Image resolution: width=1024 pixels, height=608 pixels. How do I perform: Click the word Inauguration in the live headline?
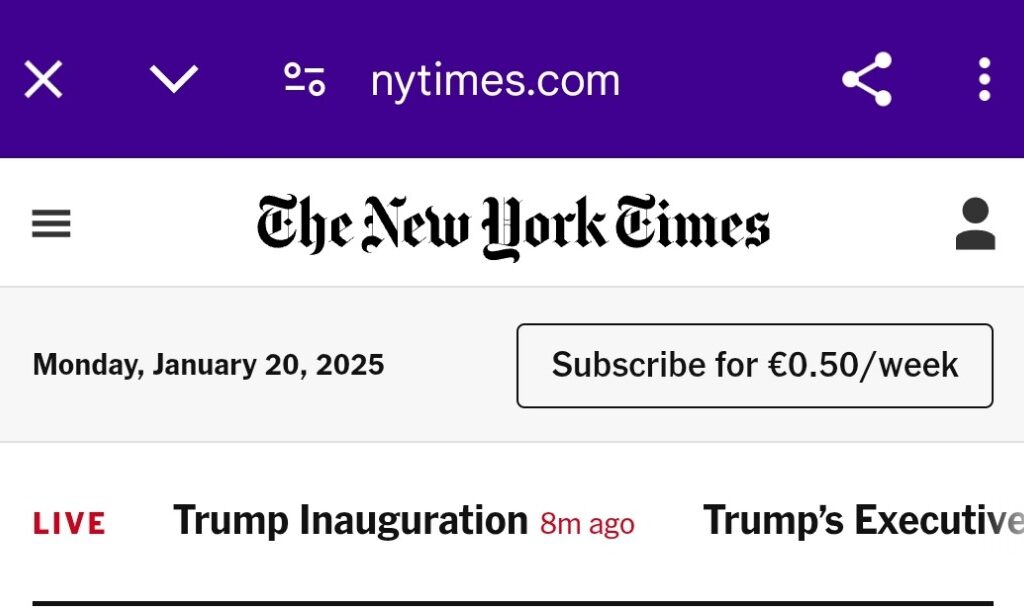tap(413, 520)
